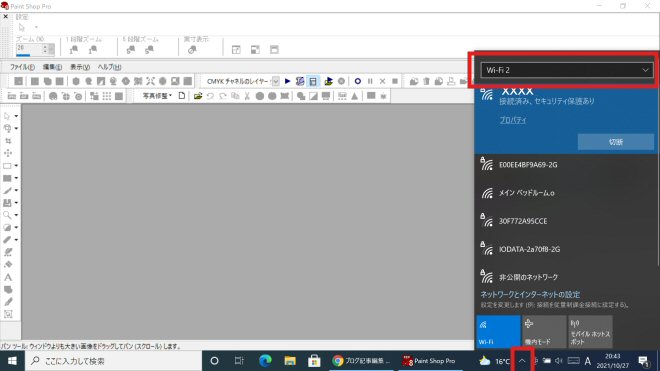Image resolution: width=660 pixels, height=371 pixels.
Task: Select the Clone stamp tool in the tool palette
Action: [7, 203]
